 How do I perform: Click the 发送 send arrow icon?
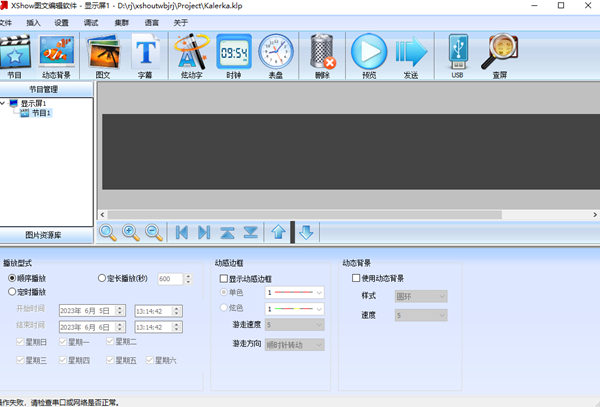click(411, 56)
